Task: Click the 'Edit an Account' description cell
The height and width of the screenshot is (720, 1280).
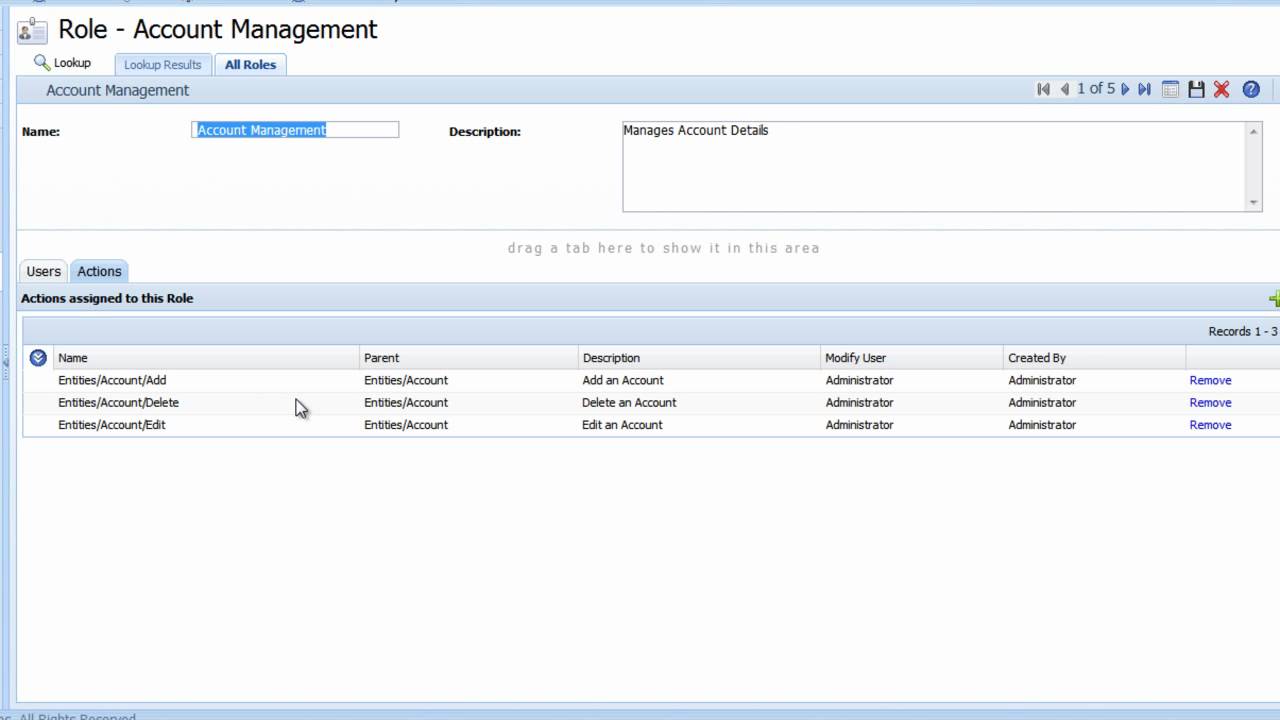Action: [622, 425]
